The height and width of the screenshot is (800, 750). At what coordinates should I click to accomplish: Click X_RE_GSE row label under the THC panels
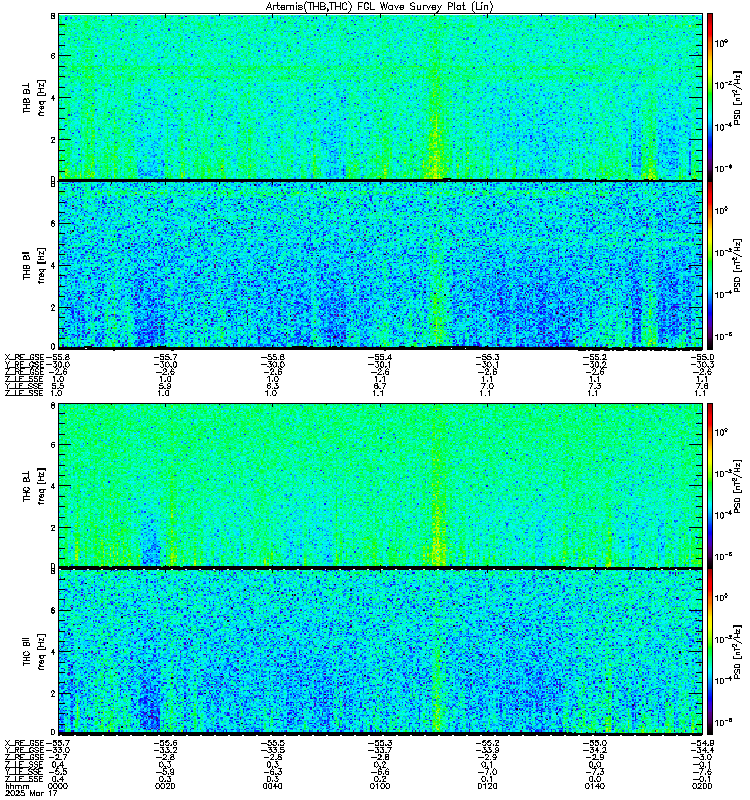click(x=24, y=743)
